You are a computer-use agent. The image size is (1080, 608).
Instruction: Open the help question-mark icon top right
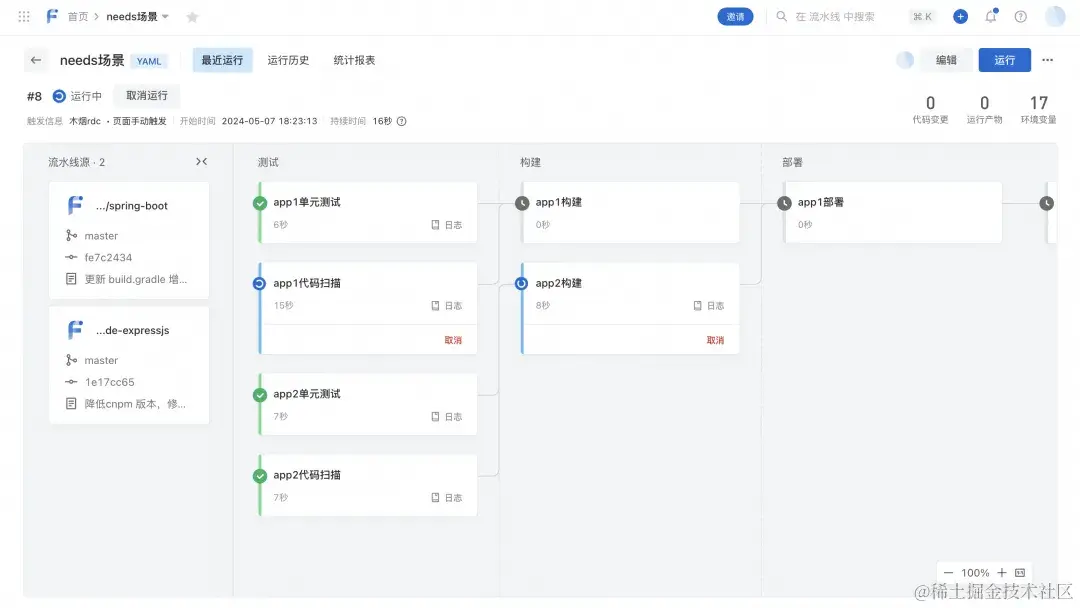1019,16
